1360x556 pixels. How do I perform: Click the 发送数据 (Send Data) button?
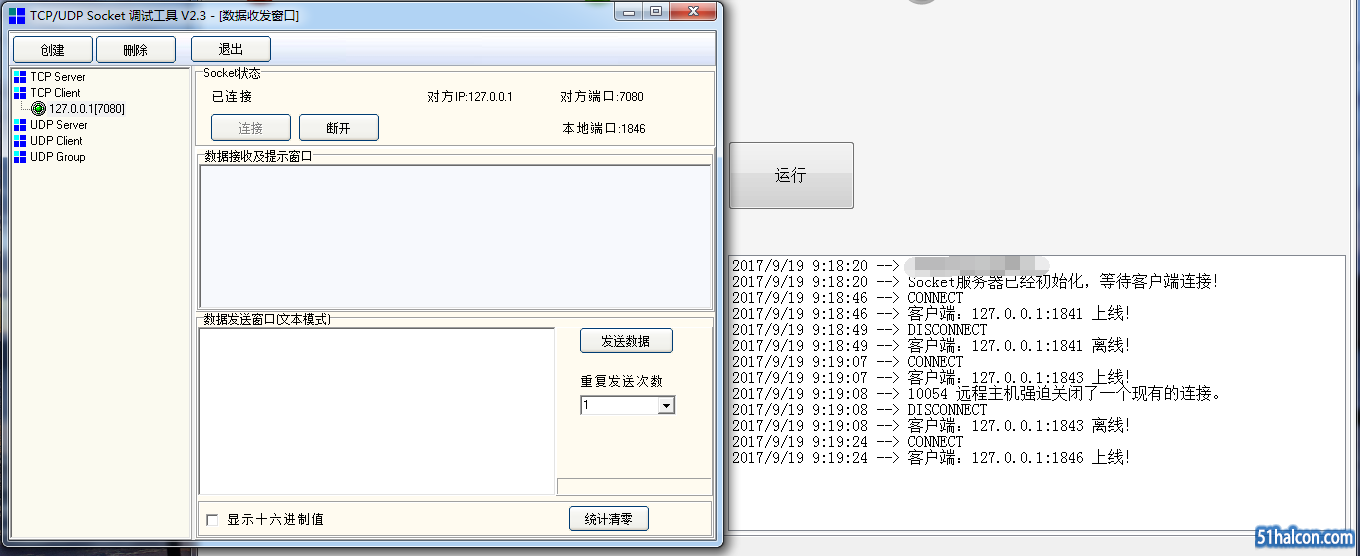point(626,341)
